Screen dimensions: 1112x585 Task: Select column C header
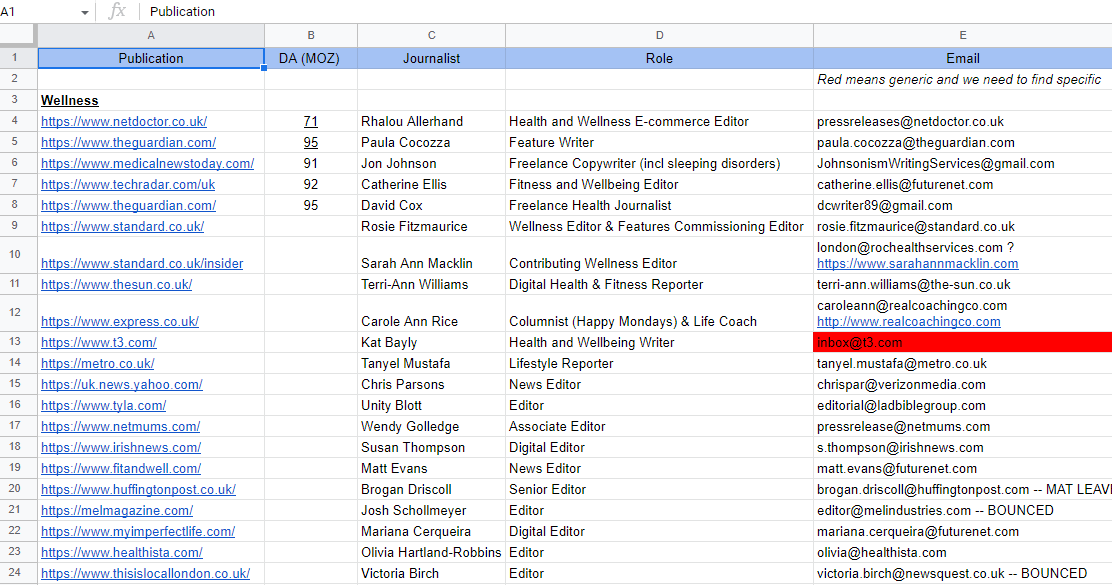pyautogui.click(x=431, y=35)
